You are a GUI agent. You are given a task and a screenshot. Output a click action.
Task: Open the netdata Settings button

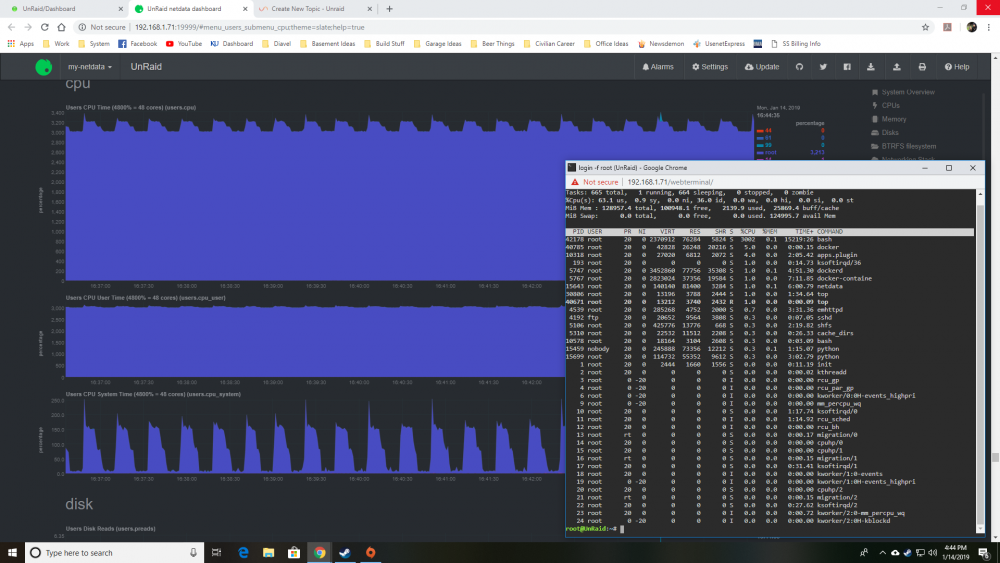(710, 67)
